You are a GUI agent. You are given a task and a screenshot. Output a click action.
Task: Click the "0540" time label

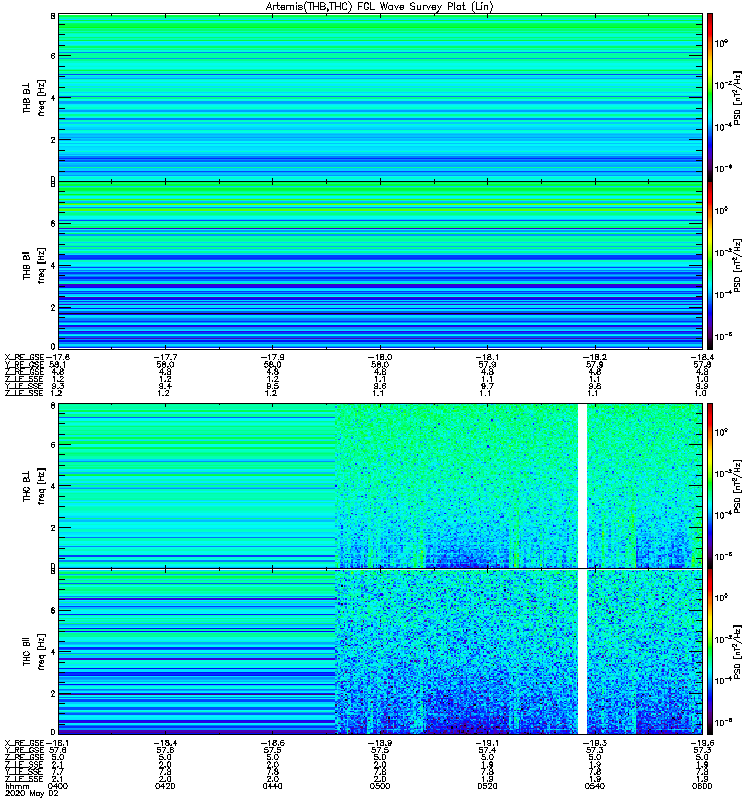click(x=595, y=786)
